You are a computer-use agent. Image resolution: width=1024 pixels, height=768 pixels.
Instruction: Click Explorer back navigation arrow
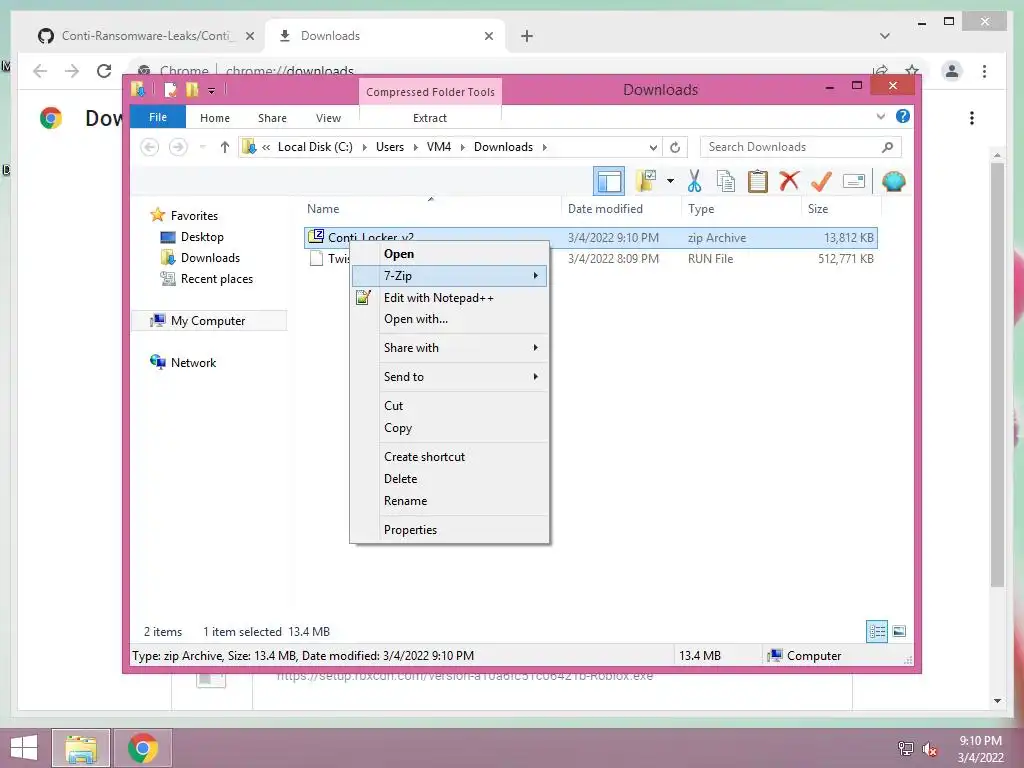coord(150,147)
